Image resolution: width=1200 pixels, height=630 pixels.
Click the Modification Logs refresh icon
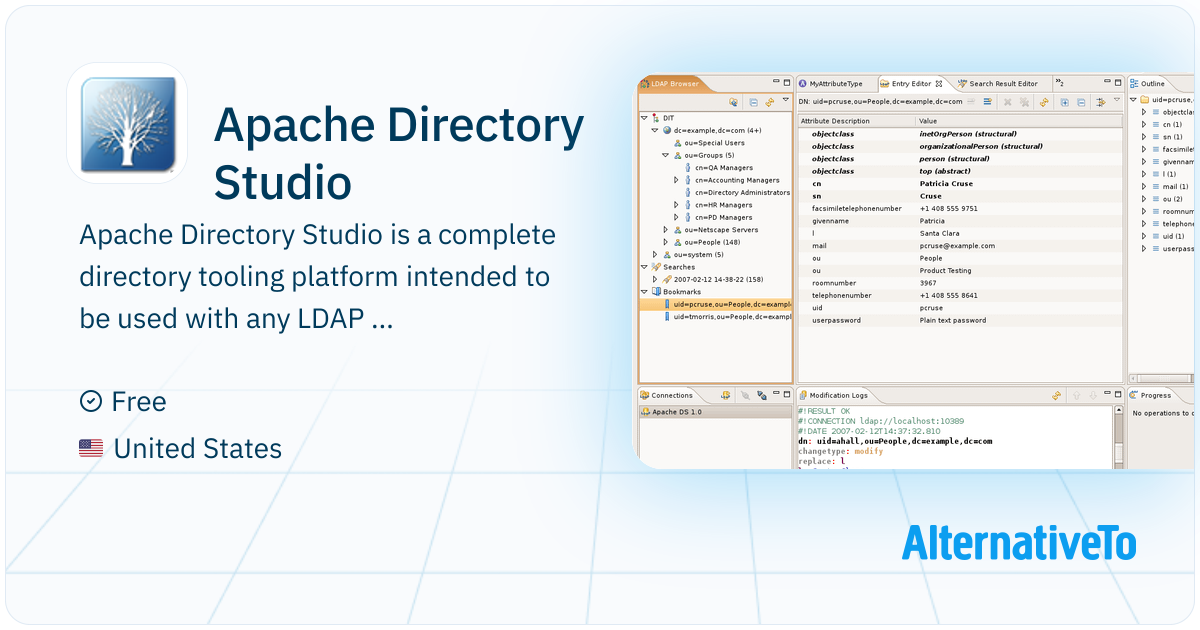[1056, 396]
